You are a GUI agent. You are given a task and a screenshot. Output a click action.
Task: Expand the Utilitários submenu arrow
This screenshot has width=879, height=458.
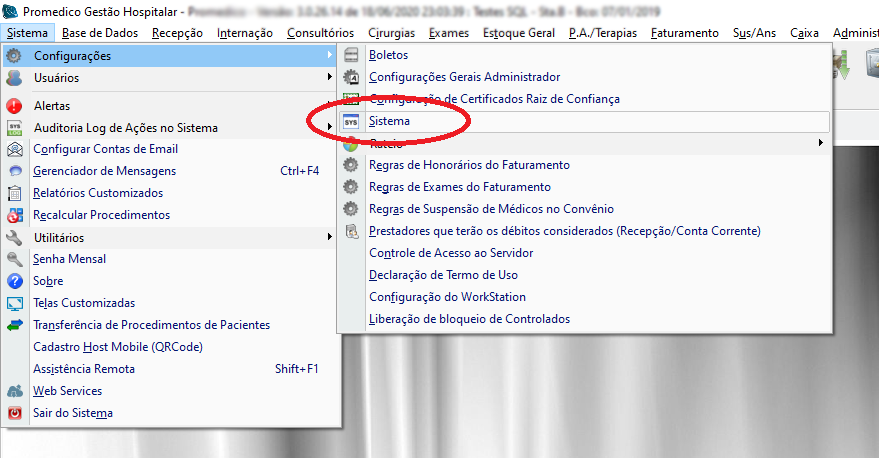coord(329,238)
